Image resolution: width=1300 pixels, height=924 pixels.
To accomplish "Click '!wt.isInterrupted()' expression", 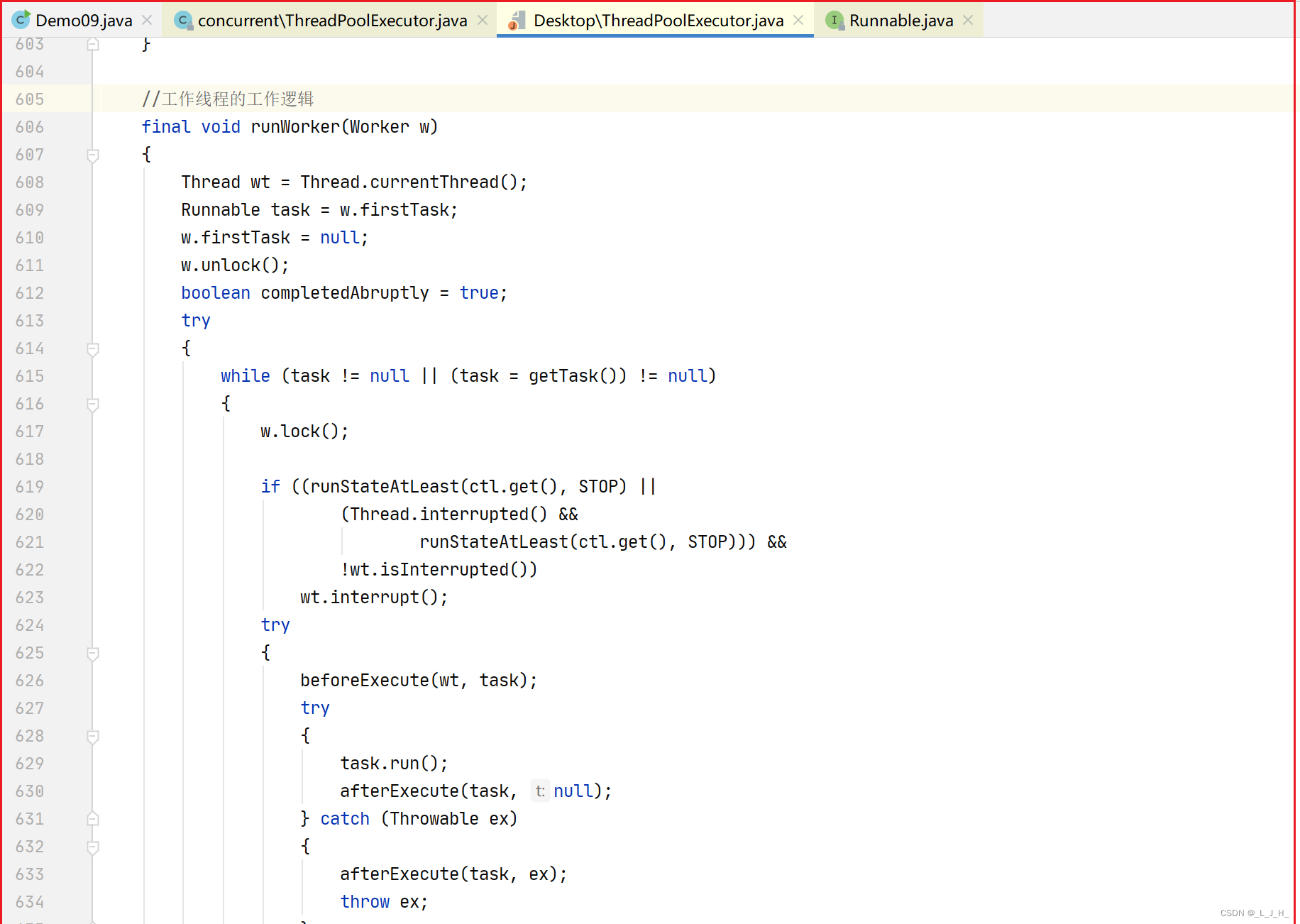I will coord(435,570).
